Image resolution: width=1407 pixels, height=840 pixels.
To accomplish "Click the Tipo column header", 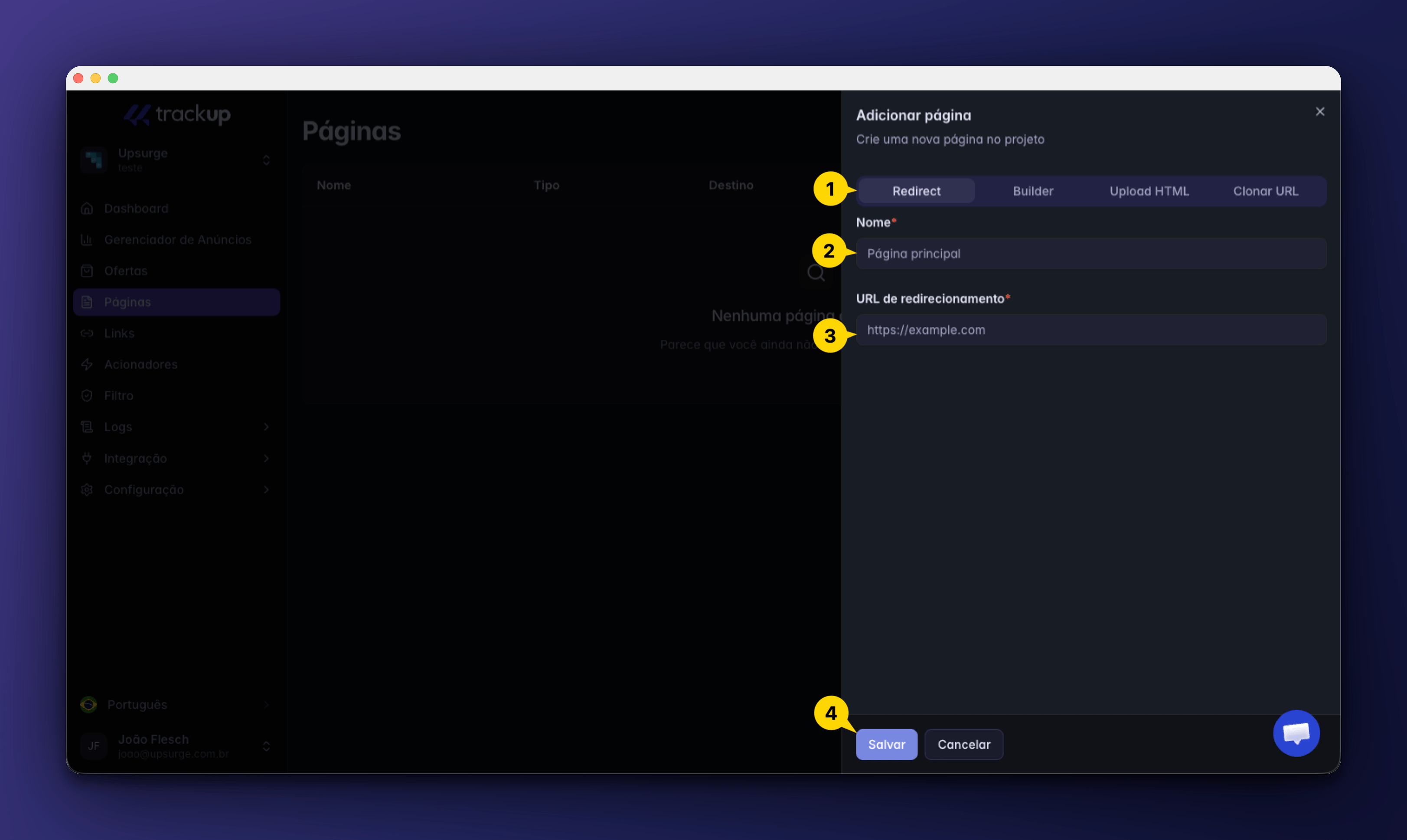I will click(546, 185).
